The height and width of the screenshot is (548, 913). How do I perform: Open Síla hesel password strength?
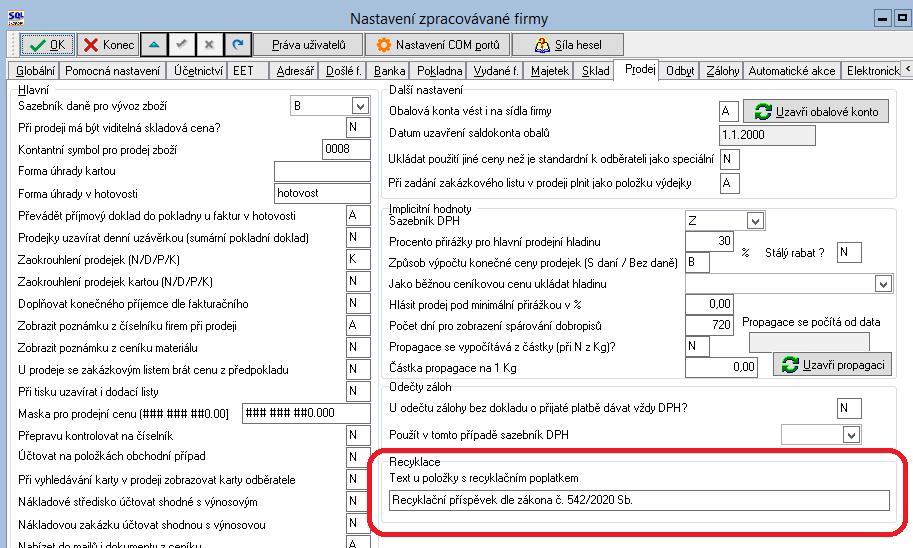pos(568,45)
